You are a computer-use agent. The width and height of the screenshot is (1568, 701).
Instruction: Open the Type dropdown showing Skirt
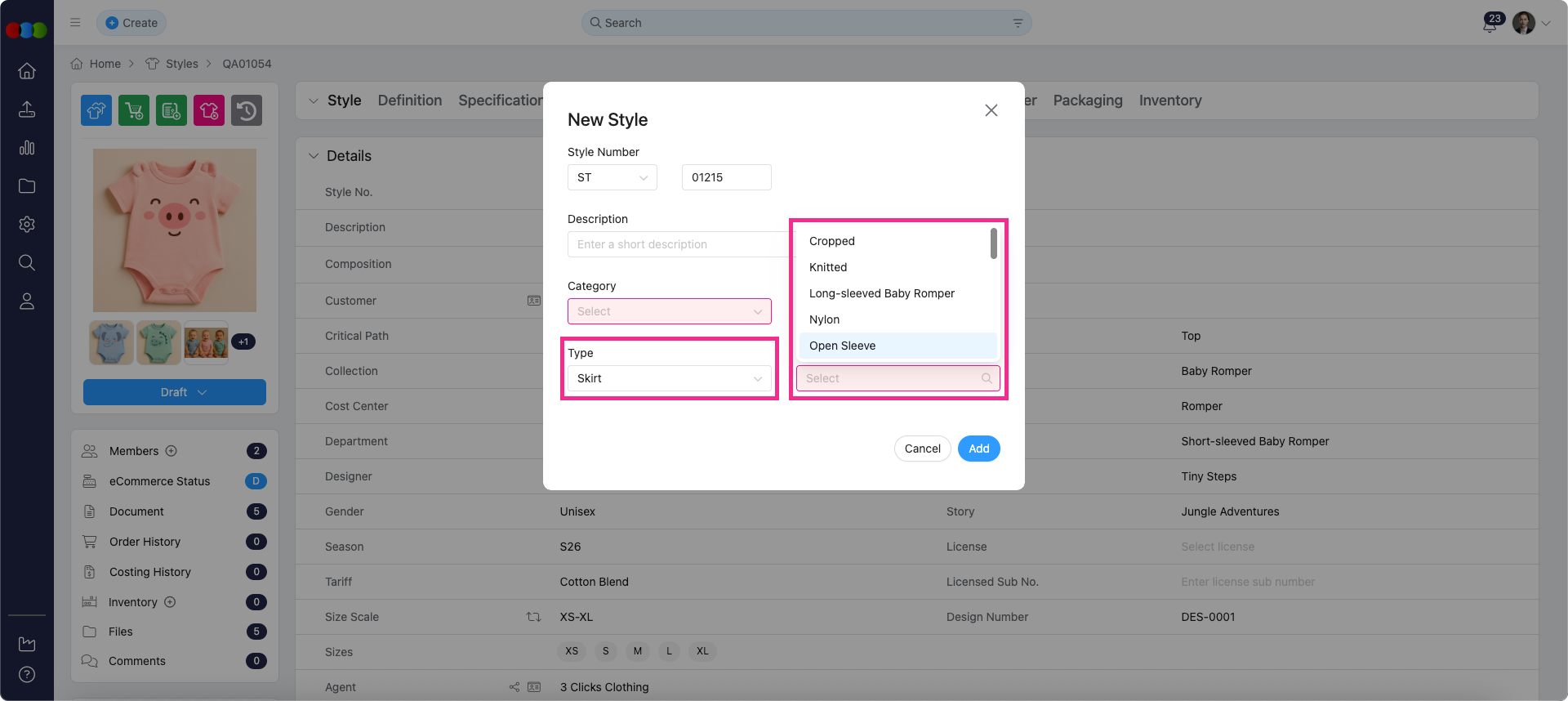click(670, 378)
